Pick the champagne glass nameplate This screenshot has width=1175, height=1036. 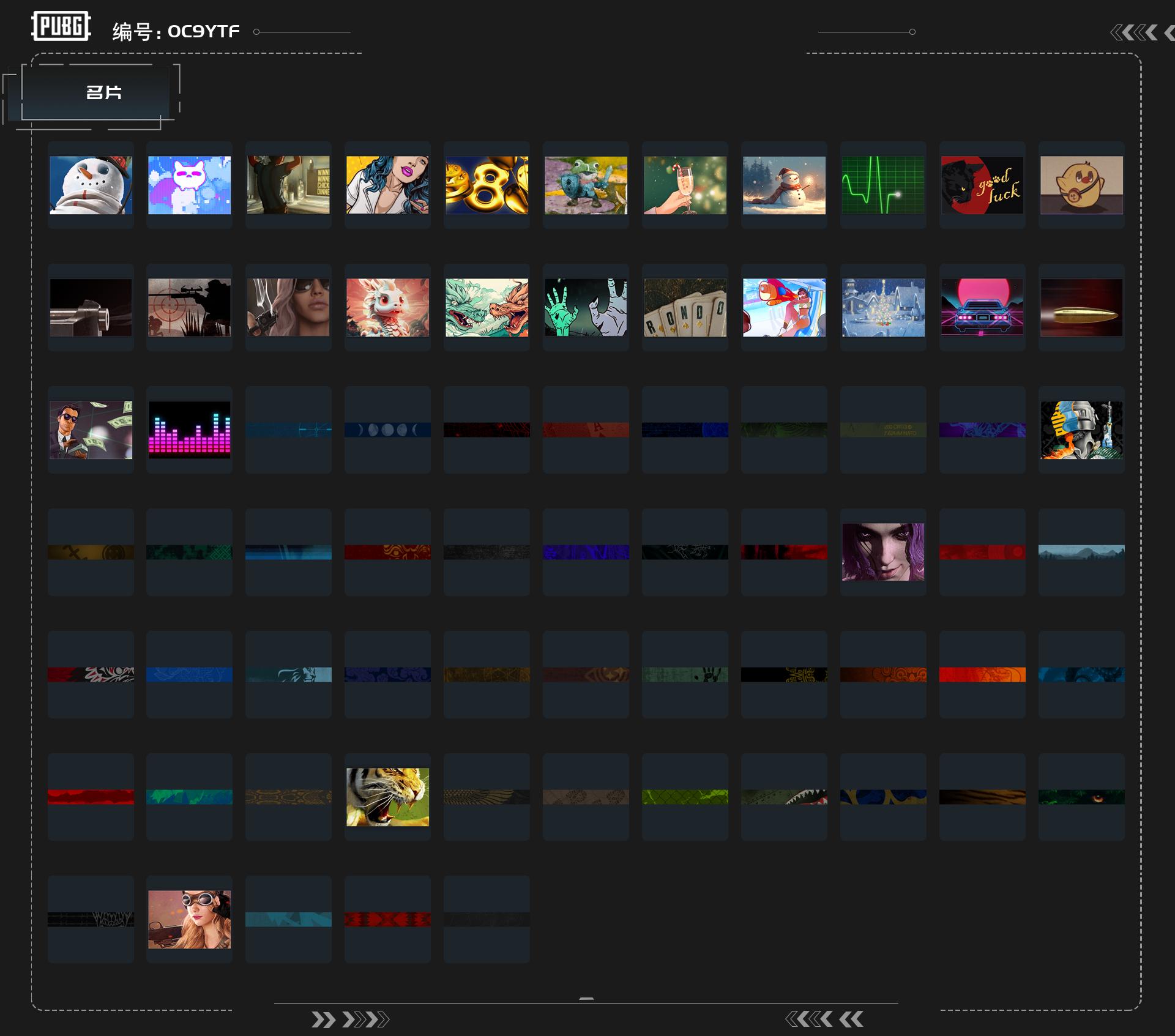pyautogui.click(x=685, y=185)
